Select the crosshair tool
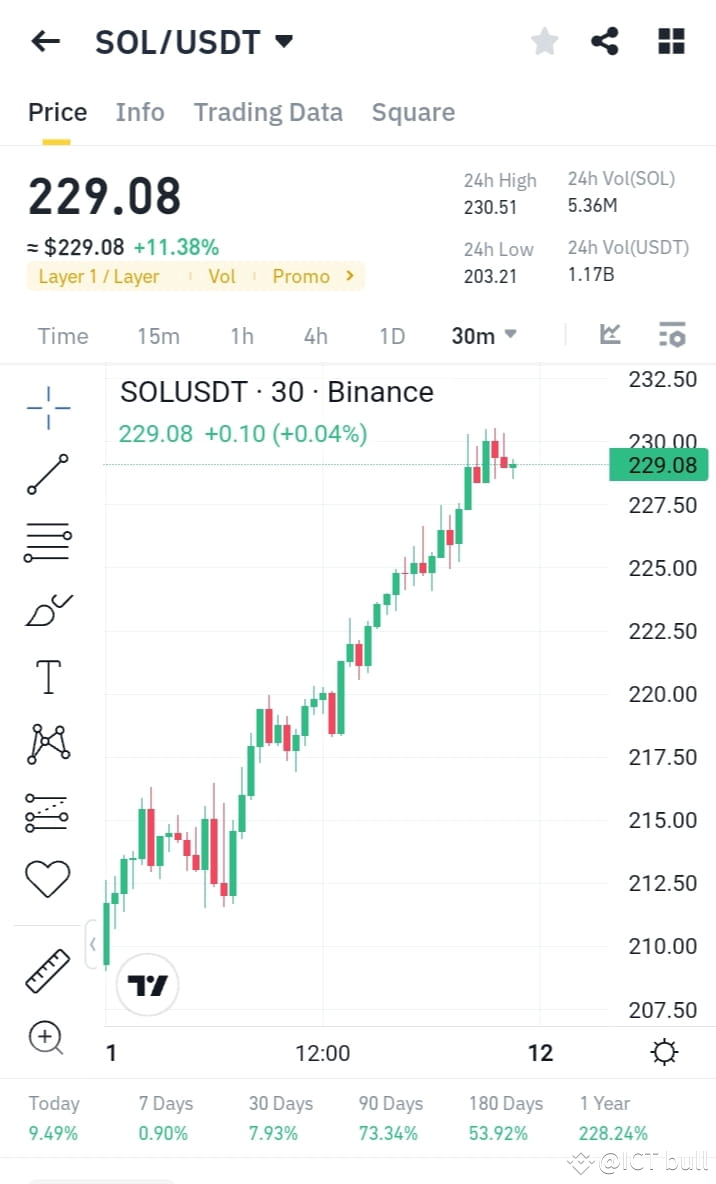This screenshot has width=716, height=1184. coord(46,407)
